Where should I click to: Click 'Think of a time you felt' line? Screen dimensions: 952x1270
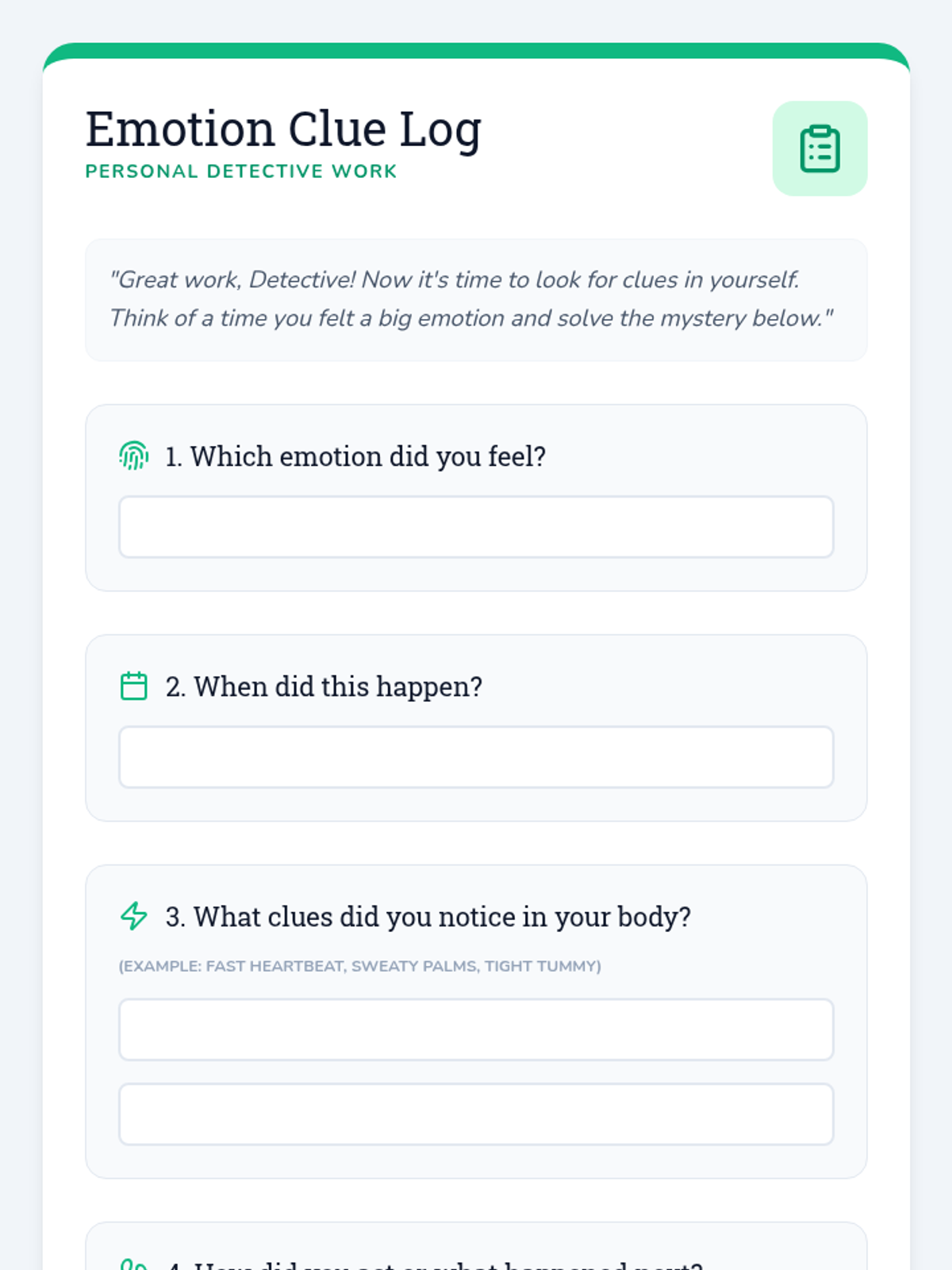[471, 318]
